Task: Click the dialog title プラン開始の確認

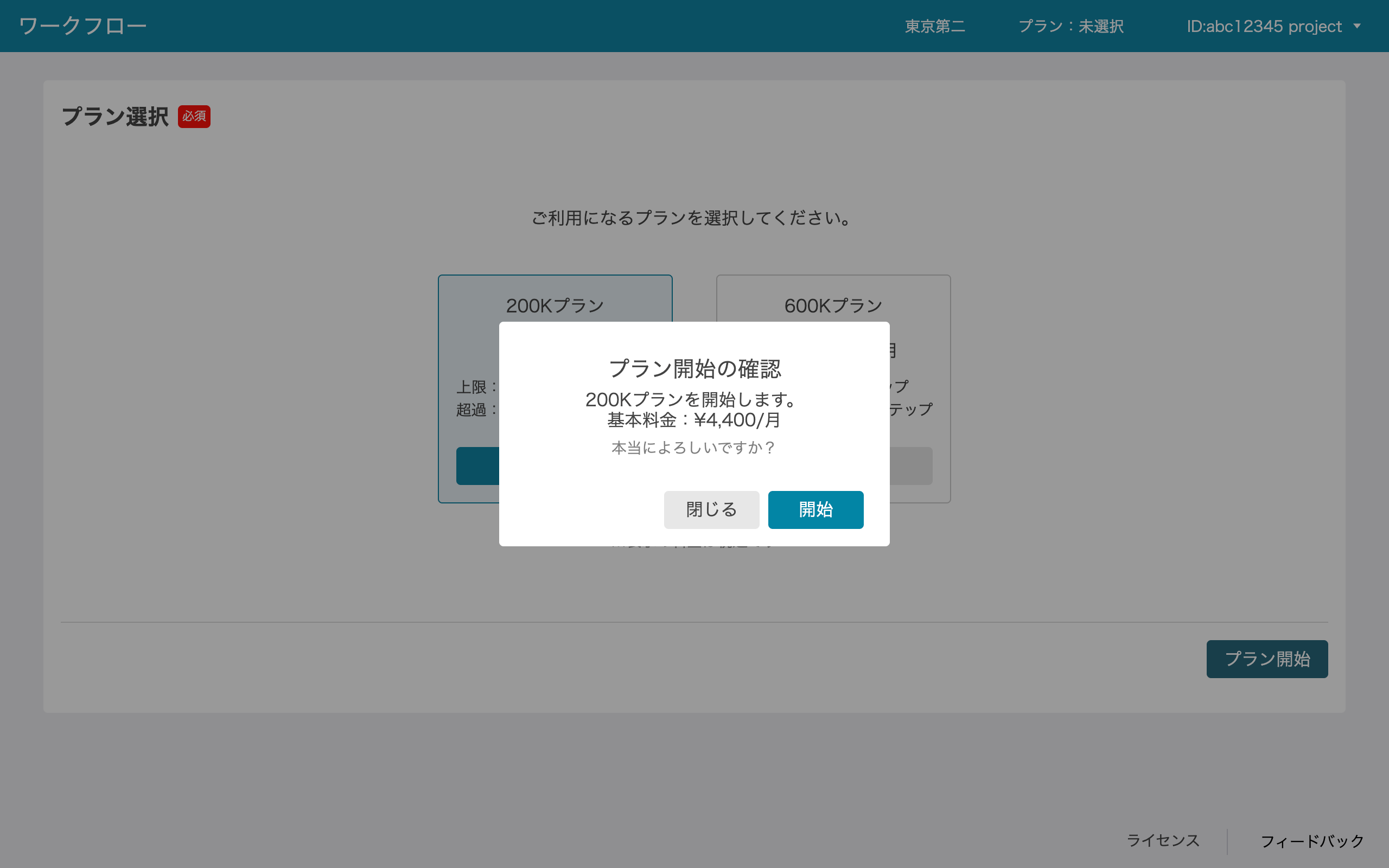Action: pos(694,369)
